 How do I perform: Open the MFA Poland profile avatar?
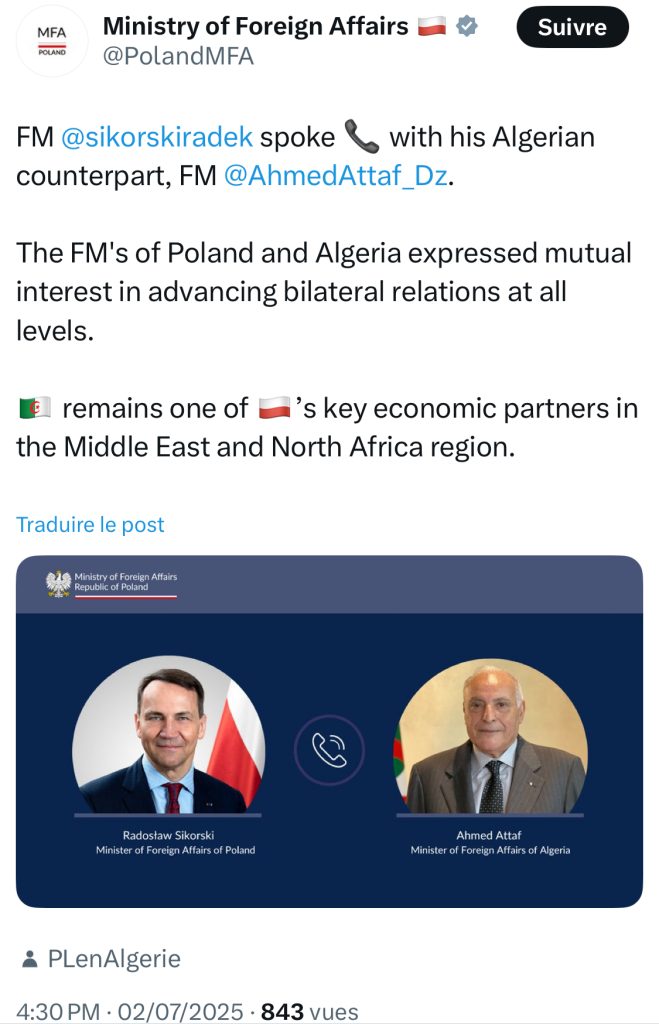[x=52, y=42]
